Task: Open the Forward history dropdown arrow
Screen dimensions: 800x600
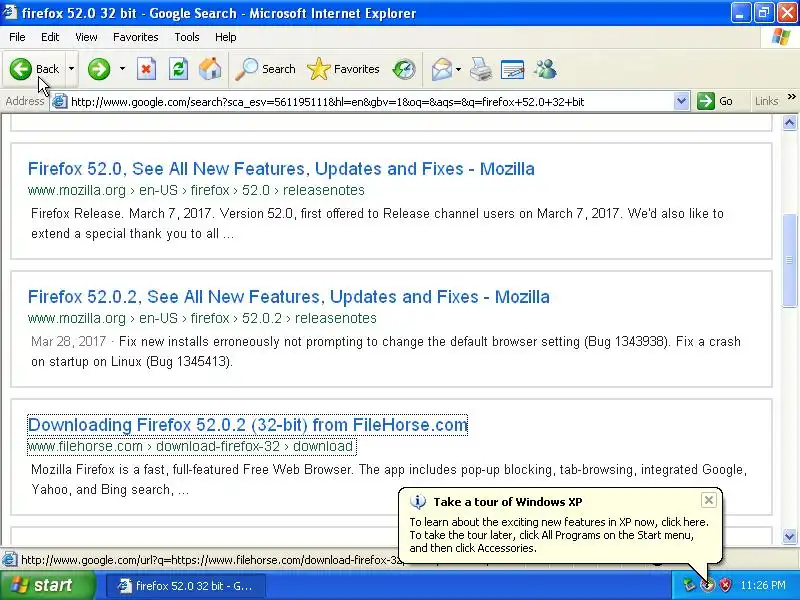Action: [x=122, y=69]
